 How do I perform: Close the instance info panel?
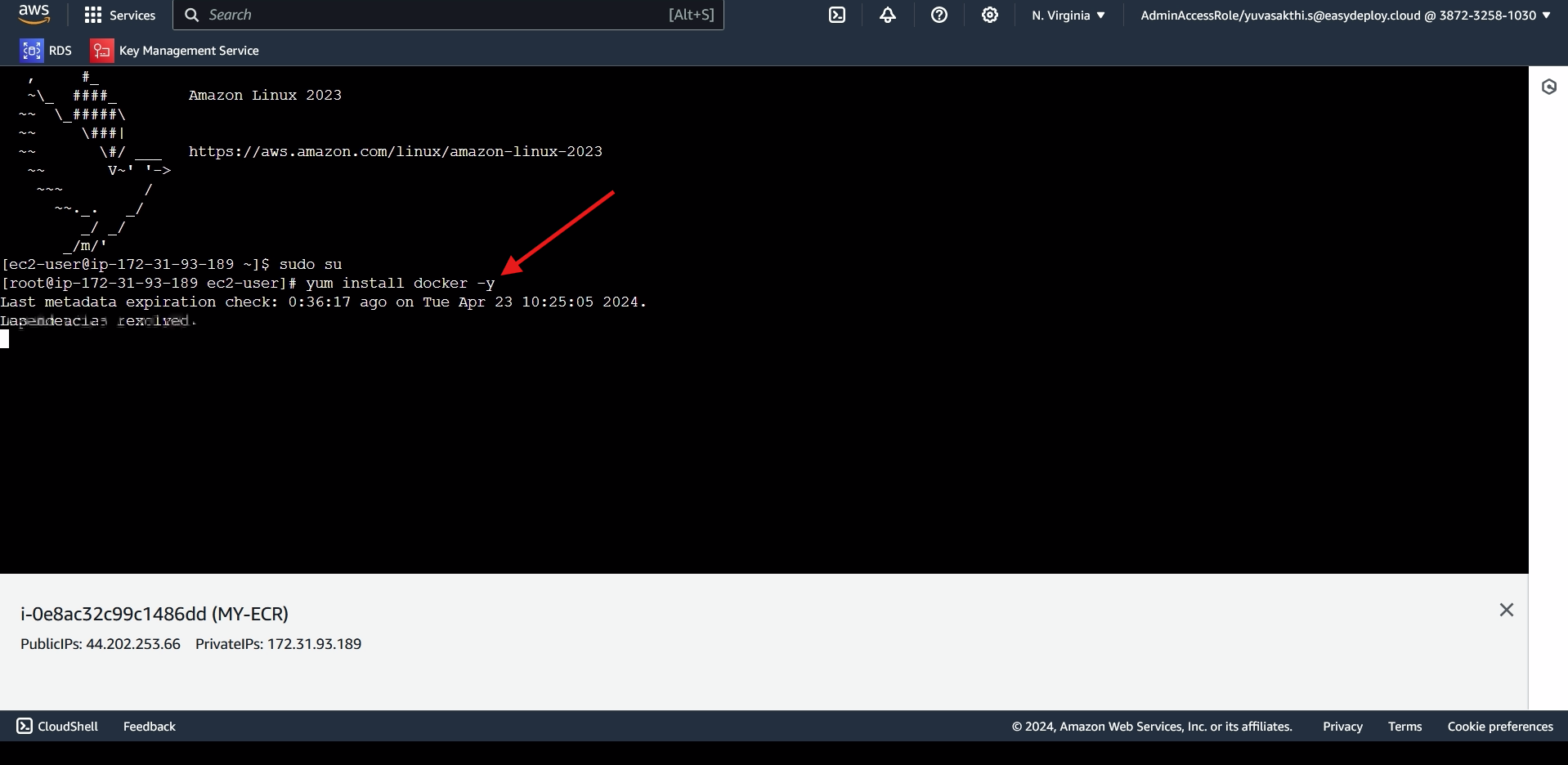[x=1507, y=610]
